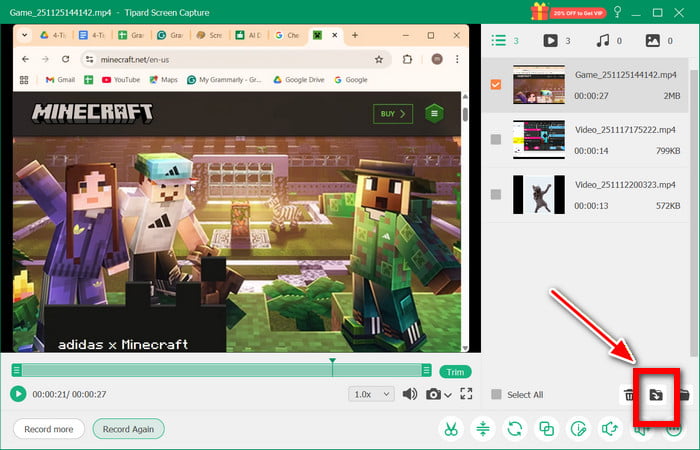Uncheck the Game_251125144142.mp4 checkbox
Image resolution: width=700 pixels, height=450 pixels.
pyautogui.click(x=496, y=85)
